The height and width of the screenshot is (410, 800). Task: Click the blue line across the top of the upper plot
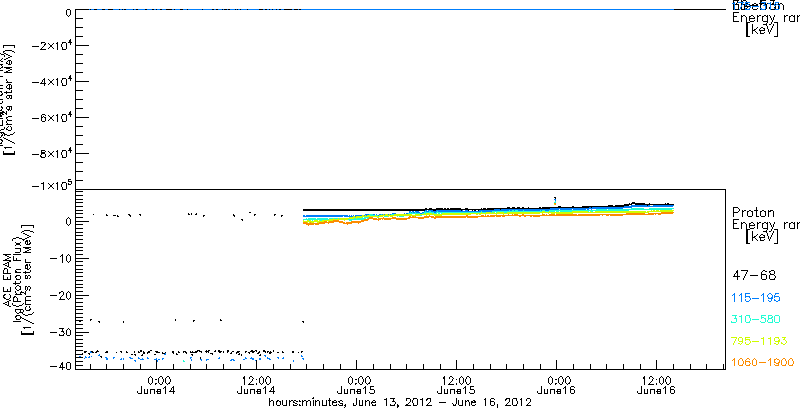(375, 9)
